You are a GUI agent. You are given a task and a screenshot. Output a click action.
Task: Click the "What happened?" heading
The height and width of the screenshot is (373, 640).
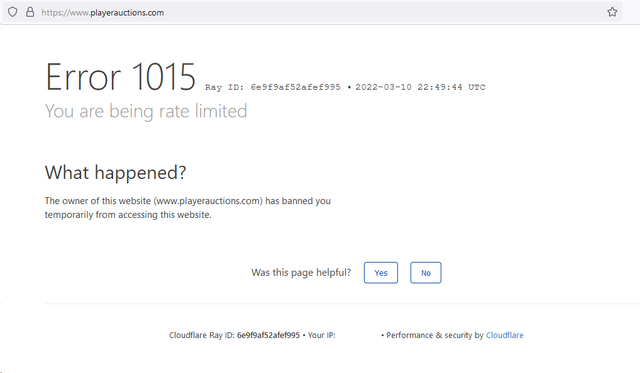click(x=116, y=173)
